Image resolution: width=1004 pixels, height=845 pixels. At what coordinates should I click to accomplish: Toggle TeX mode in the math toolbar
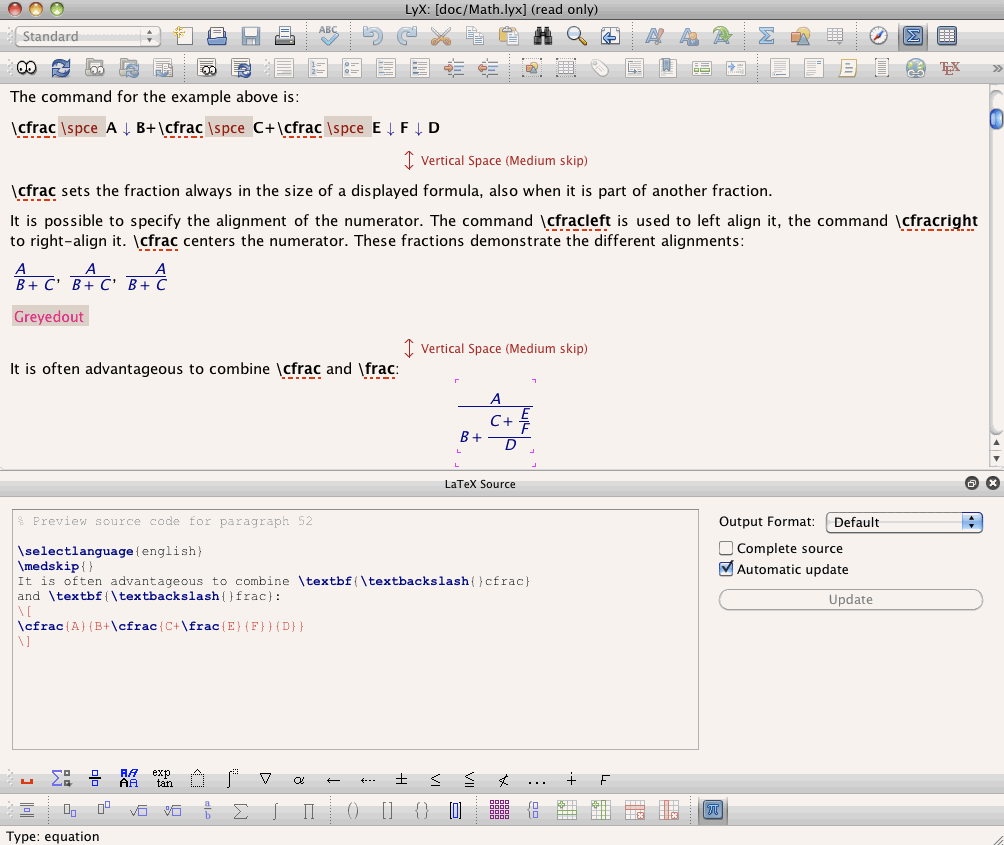[x=712, y=810]
